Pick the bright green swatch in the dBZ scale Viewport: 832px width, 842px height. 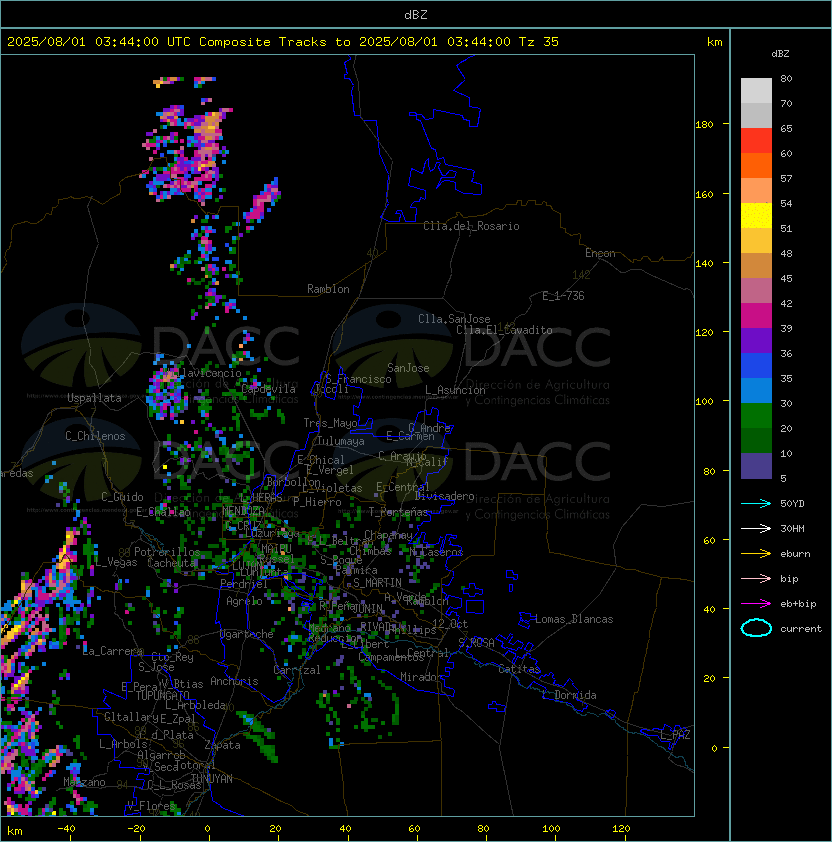756,416
